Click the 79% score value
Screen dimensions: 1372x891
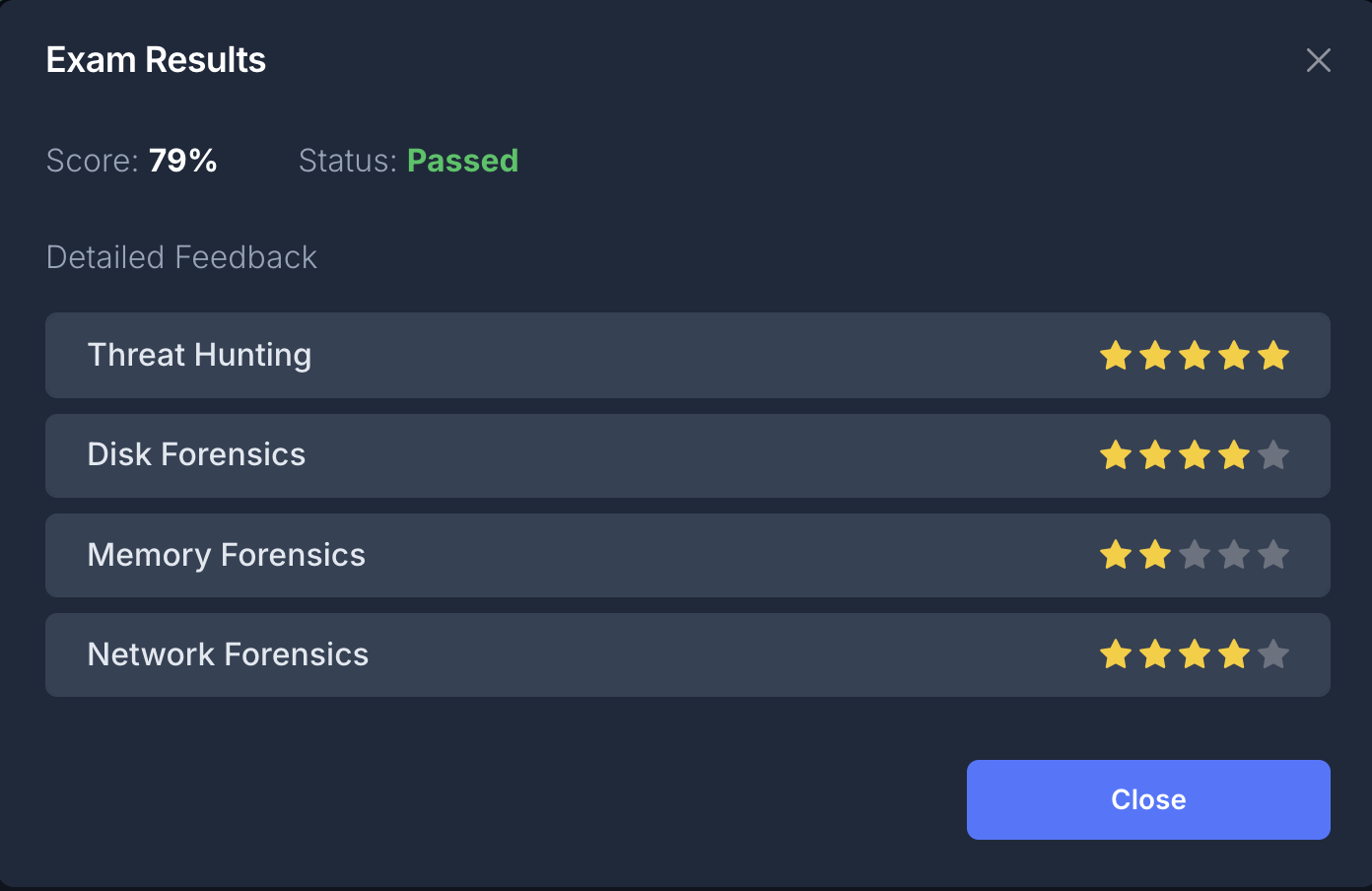point(183,161)
